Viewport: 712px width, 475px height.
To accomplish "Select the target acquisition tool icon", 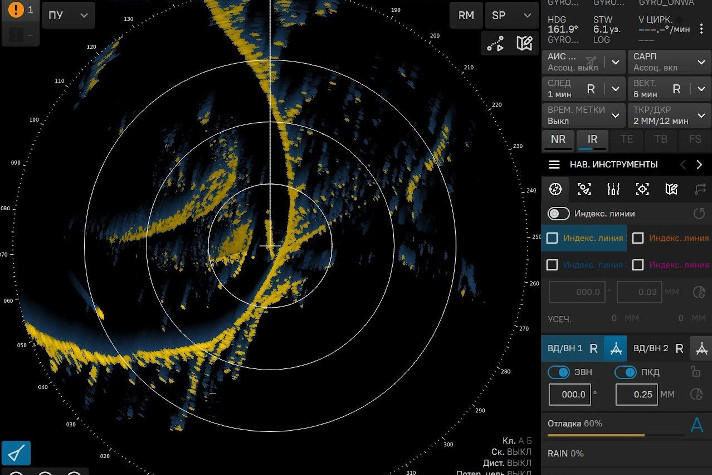I will 642,189.
